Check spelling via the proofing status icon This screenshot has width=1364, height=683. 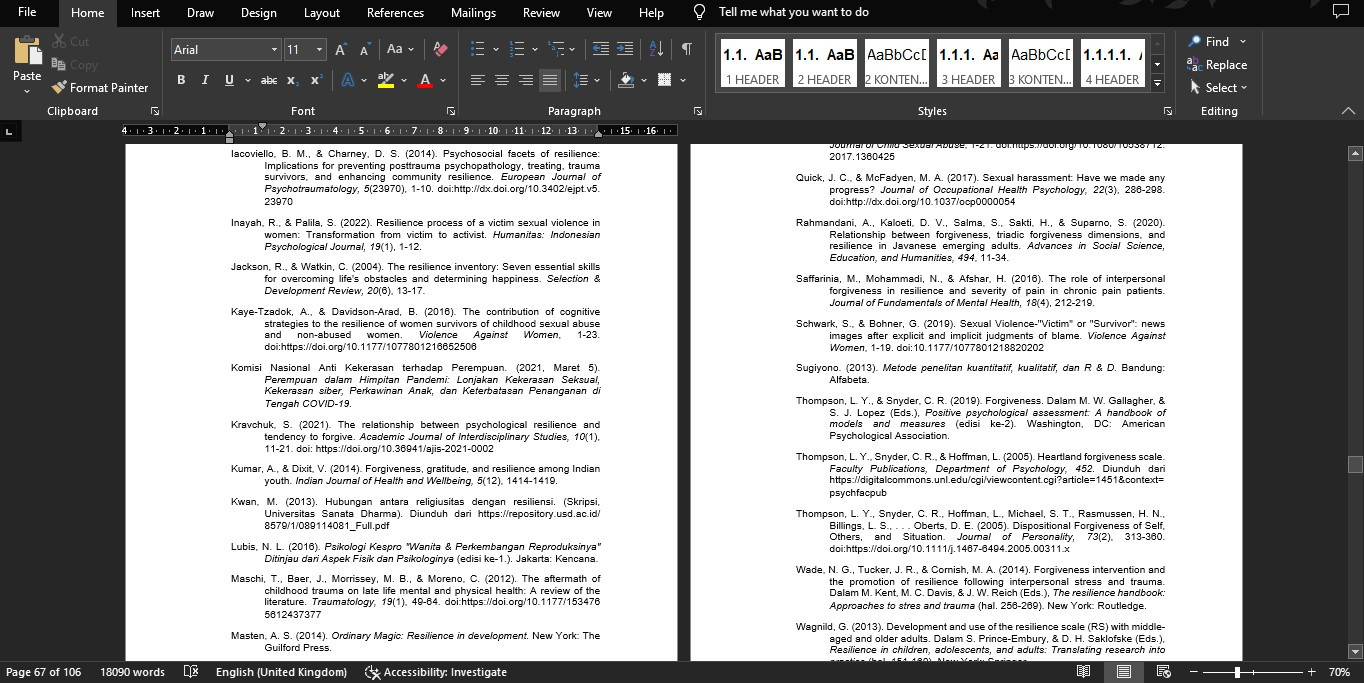coord(191,672)
